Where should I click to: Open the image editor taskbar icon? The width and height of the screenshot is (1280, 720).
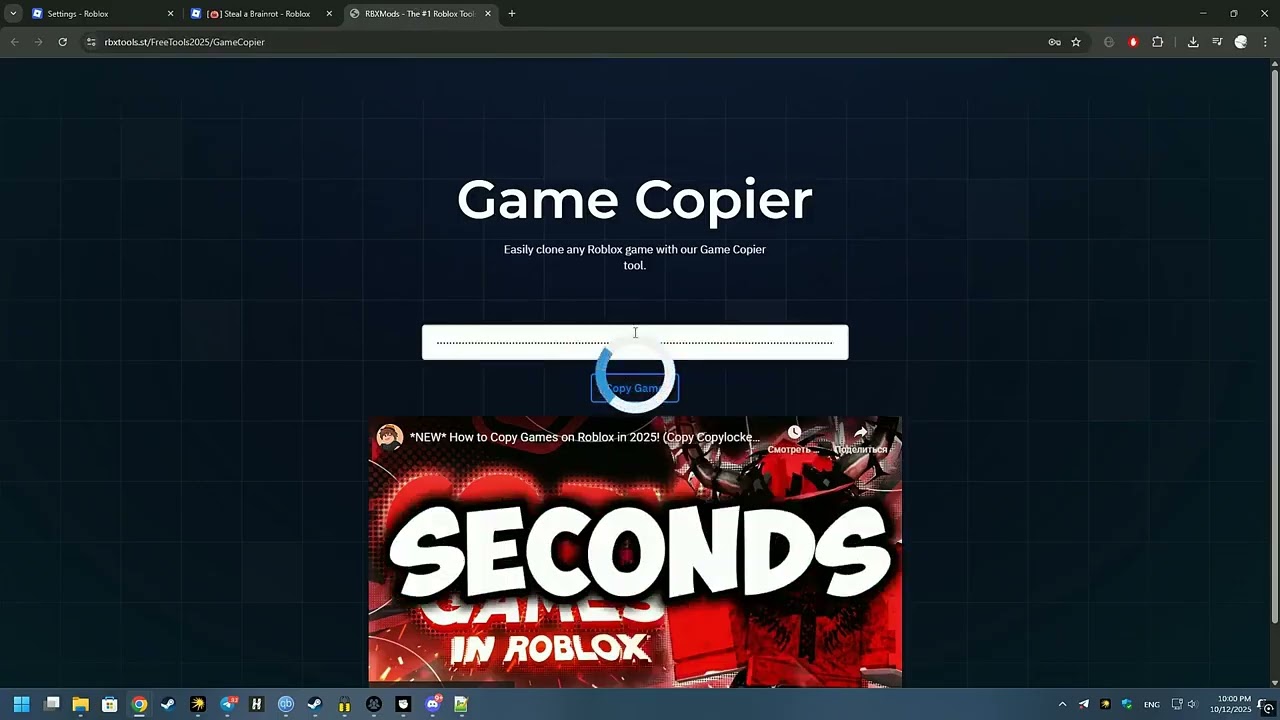(x=461, y=704)
